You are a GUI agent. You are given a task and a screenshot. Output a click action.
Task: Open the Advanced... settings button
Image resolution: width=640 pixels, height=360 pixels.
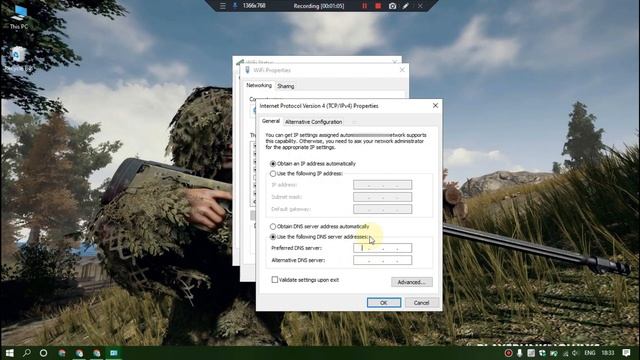click(412, 282)
